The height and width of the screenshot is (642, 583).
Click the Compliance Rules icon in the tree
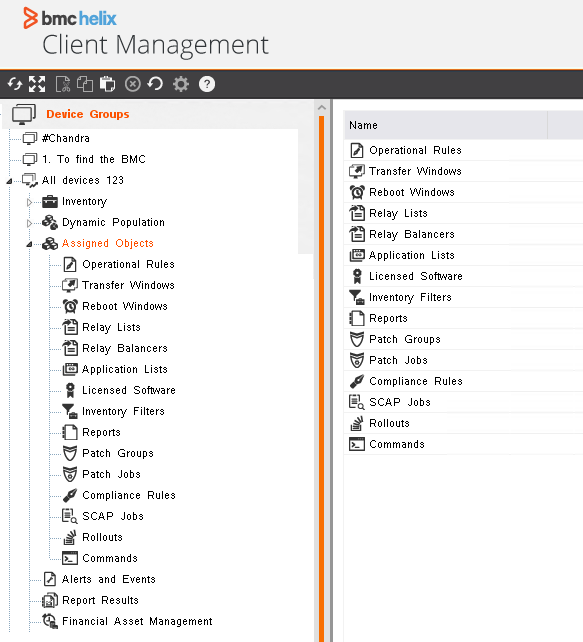point(70,495)
